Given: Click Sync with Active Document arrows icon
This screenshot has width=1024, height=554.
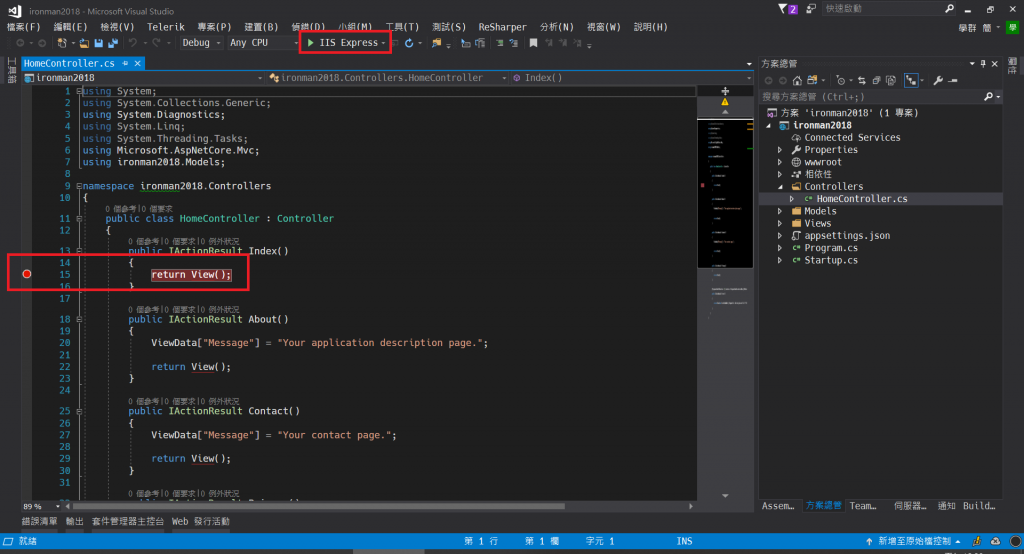Looking at the screenshot, I should pos(862,80).
